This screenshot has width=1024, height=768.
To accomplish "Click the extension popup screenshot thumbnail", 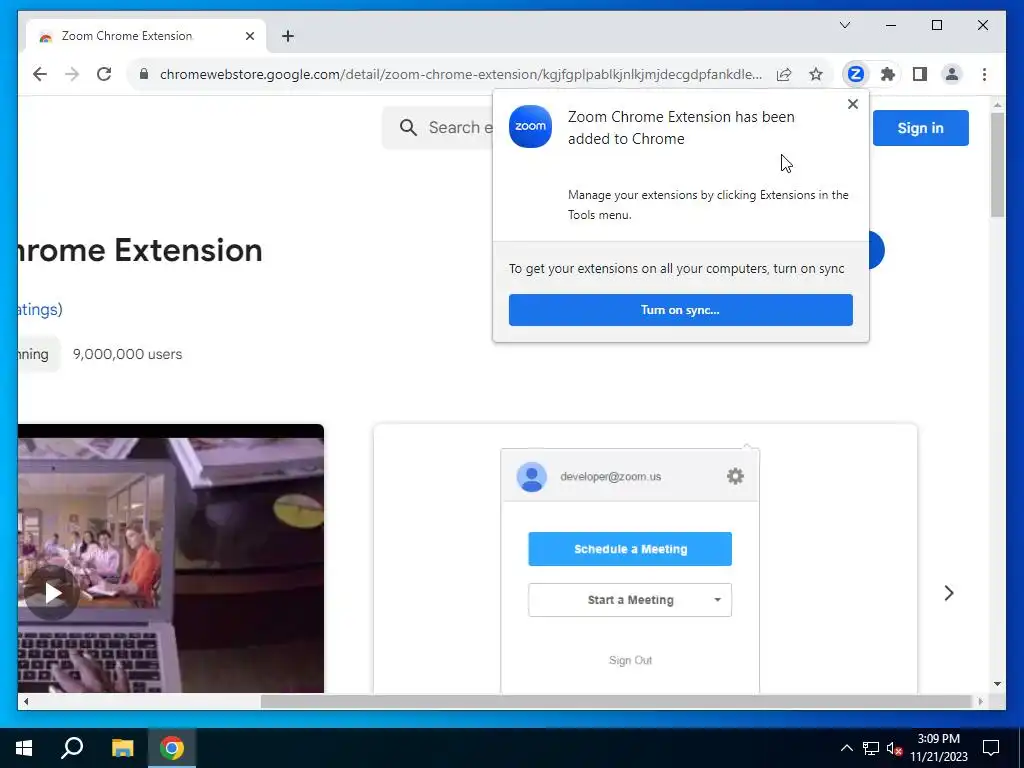I will click(645, 559).
